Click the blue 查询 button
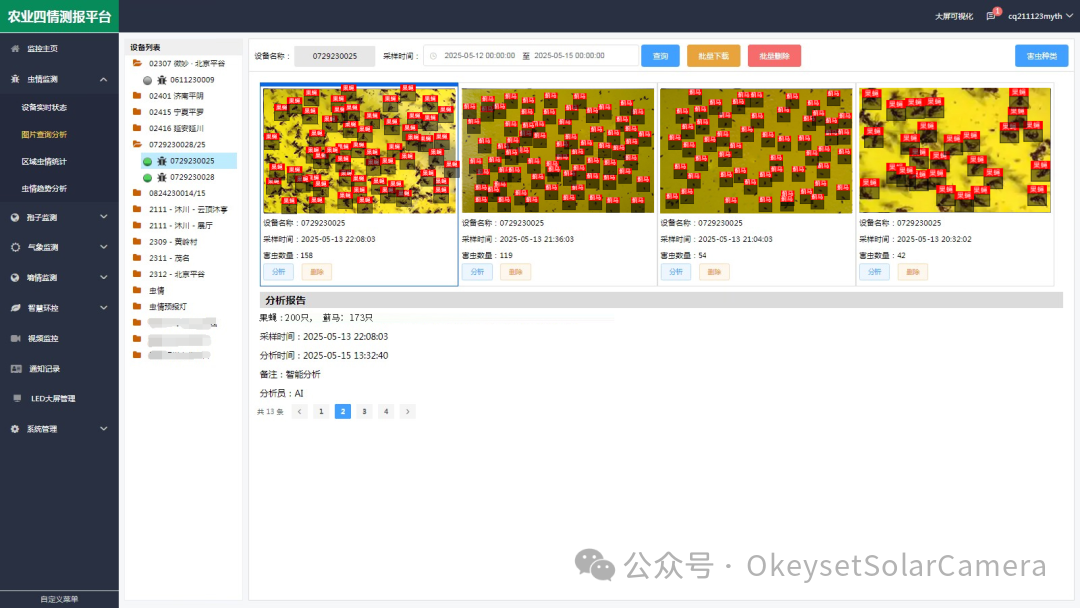Viewport: 1080px width, 608px height. pos(661,56)
